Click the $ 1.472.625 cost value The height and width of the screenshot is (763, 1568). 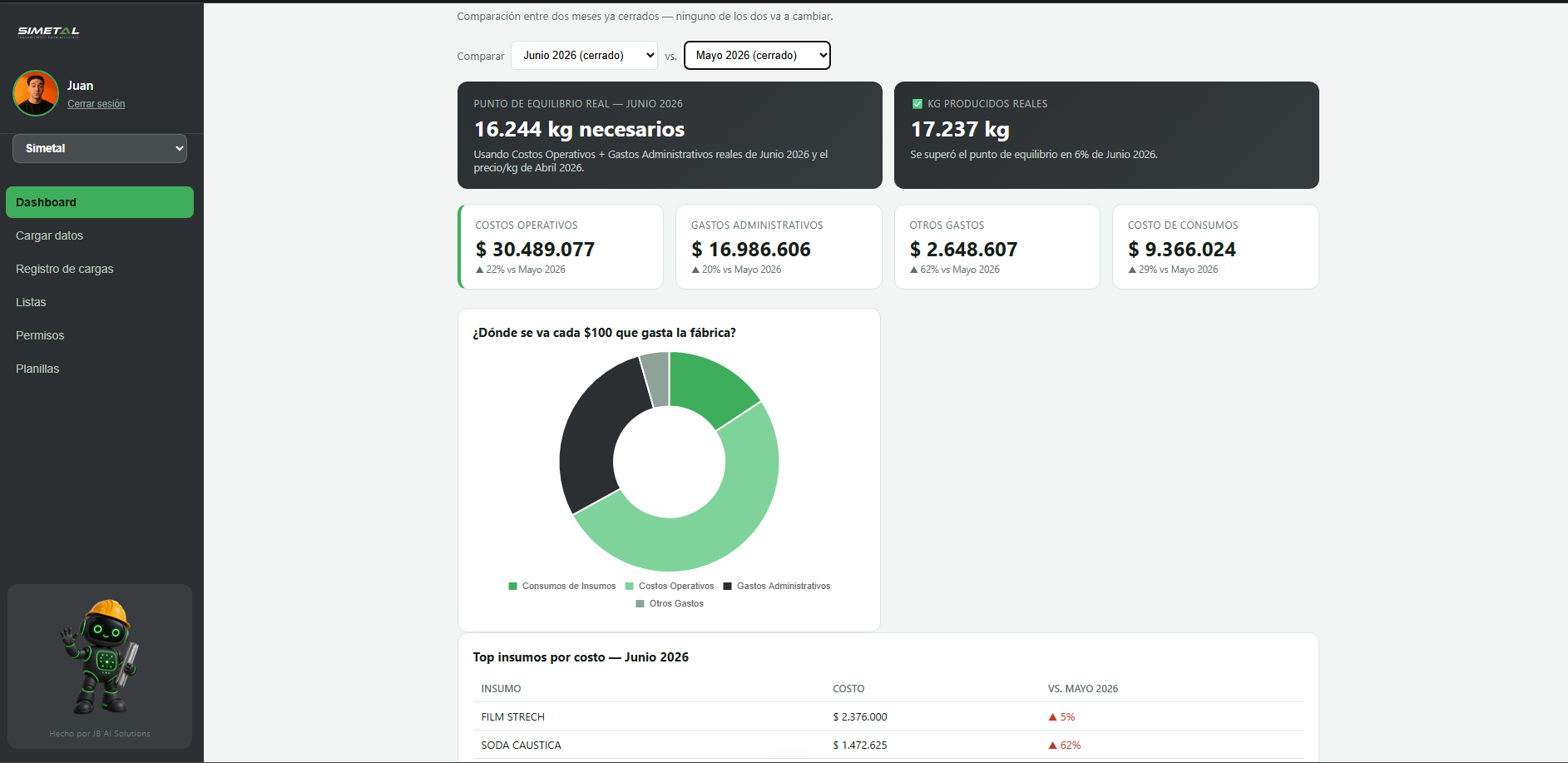tap(860, 746)
